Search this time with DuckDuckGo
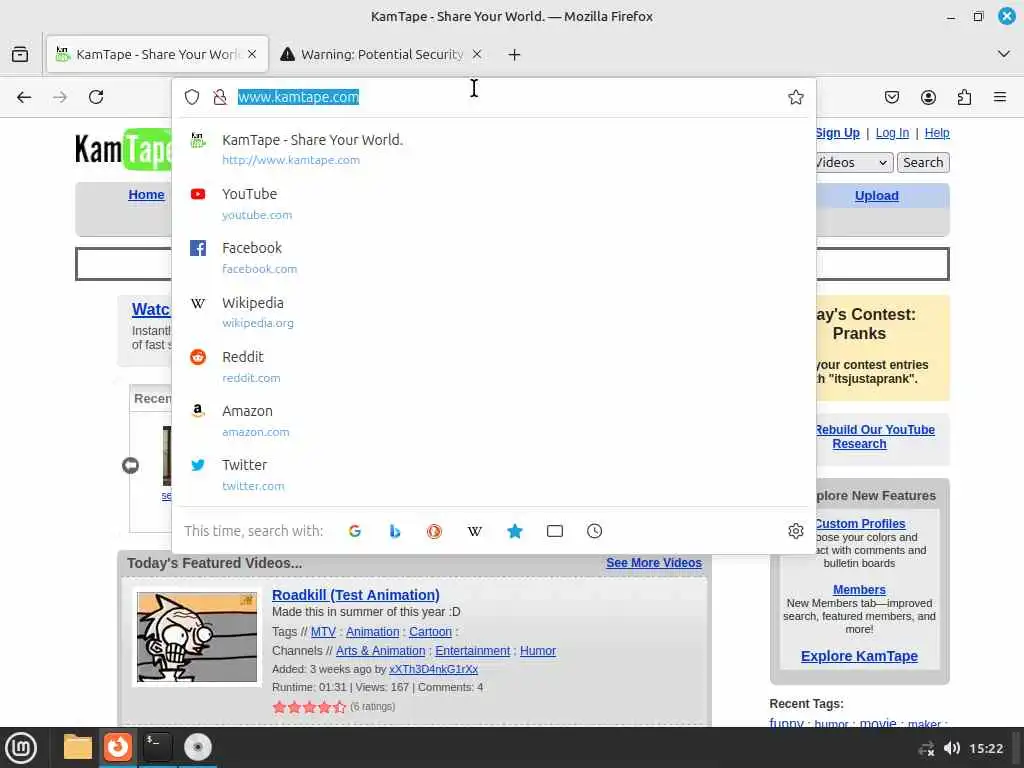The width and height of the screenshot is (1024, 768). coord(434,531)
